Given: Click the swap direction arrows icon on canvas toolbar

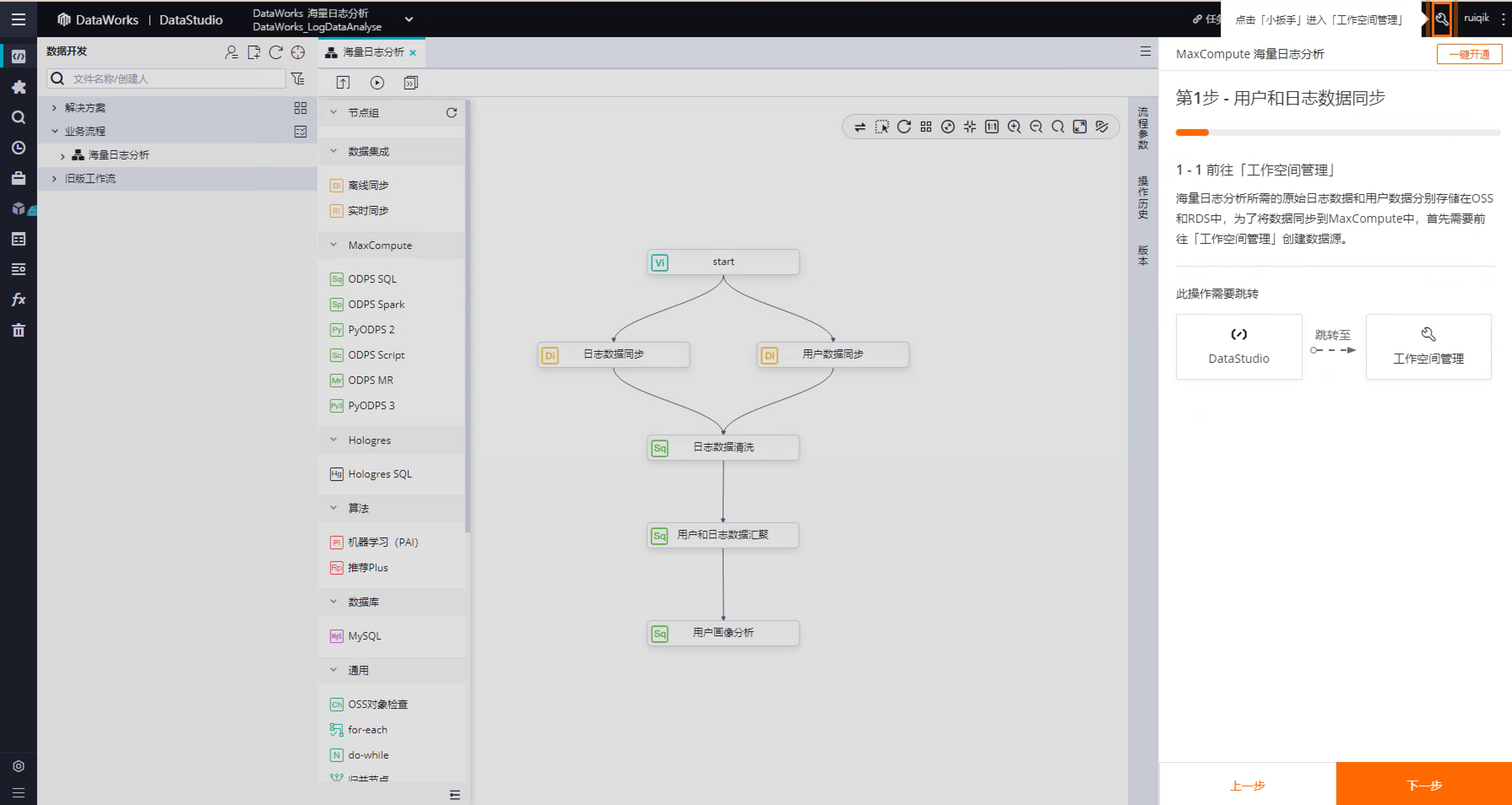Looking at the screenshot, I should (860, 127).
